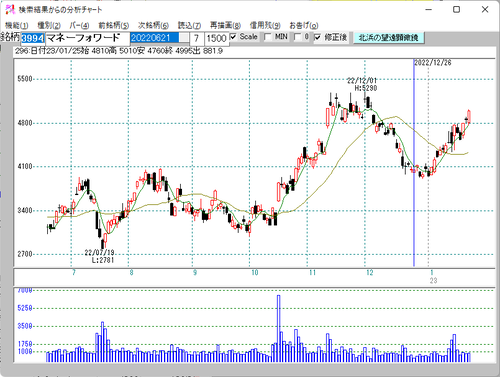Screen dimensions: 500x377
Task: Click the blue vertical 2022/12/26 marker line
Action: (x=414, y=163)
